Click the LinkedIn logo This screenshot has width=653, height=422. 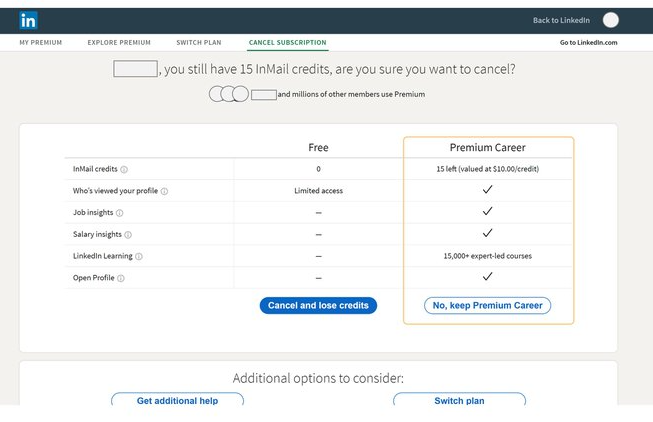[x=28, y=20]
